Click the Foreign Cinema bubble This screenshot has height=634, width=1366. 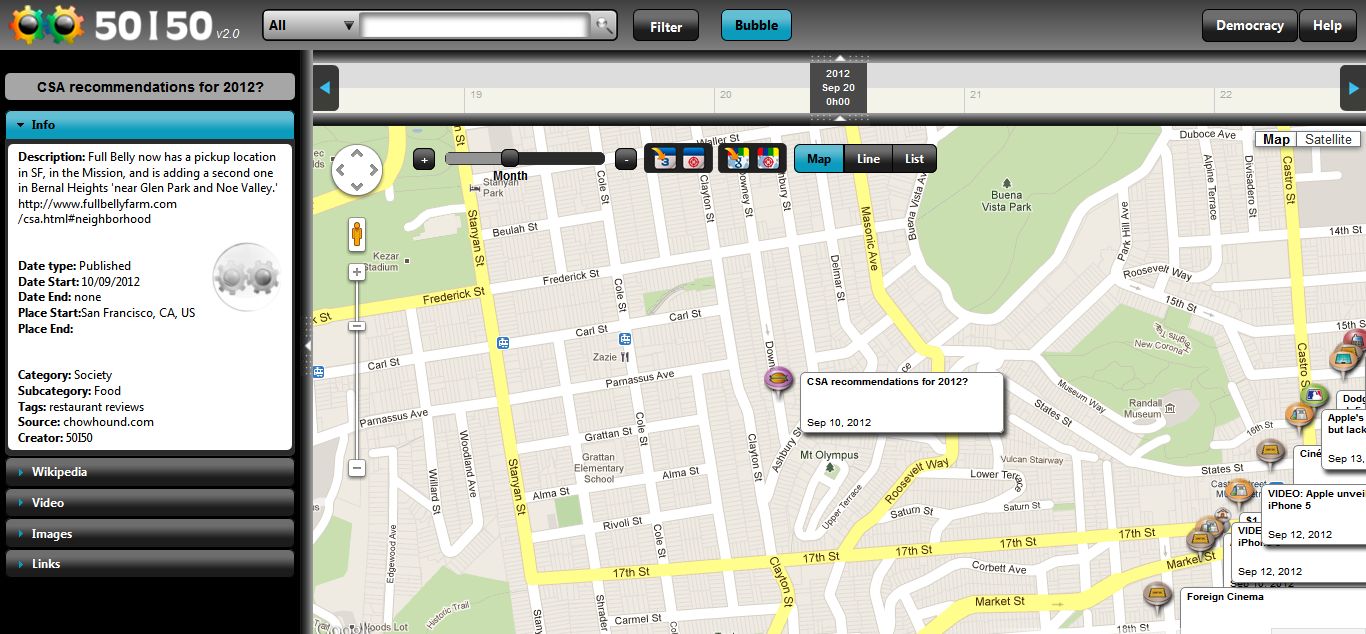[1273, 610]
